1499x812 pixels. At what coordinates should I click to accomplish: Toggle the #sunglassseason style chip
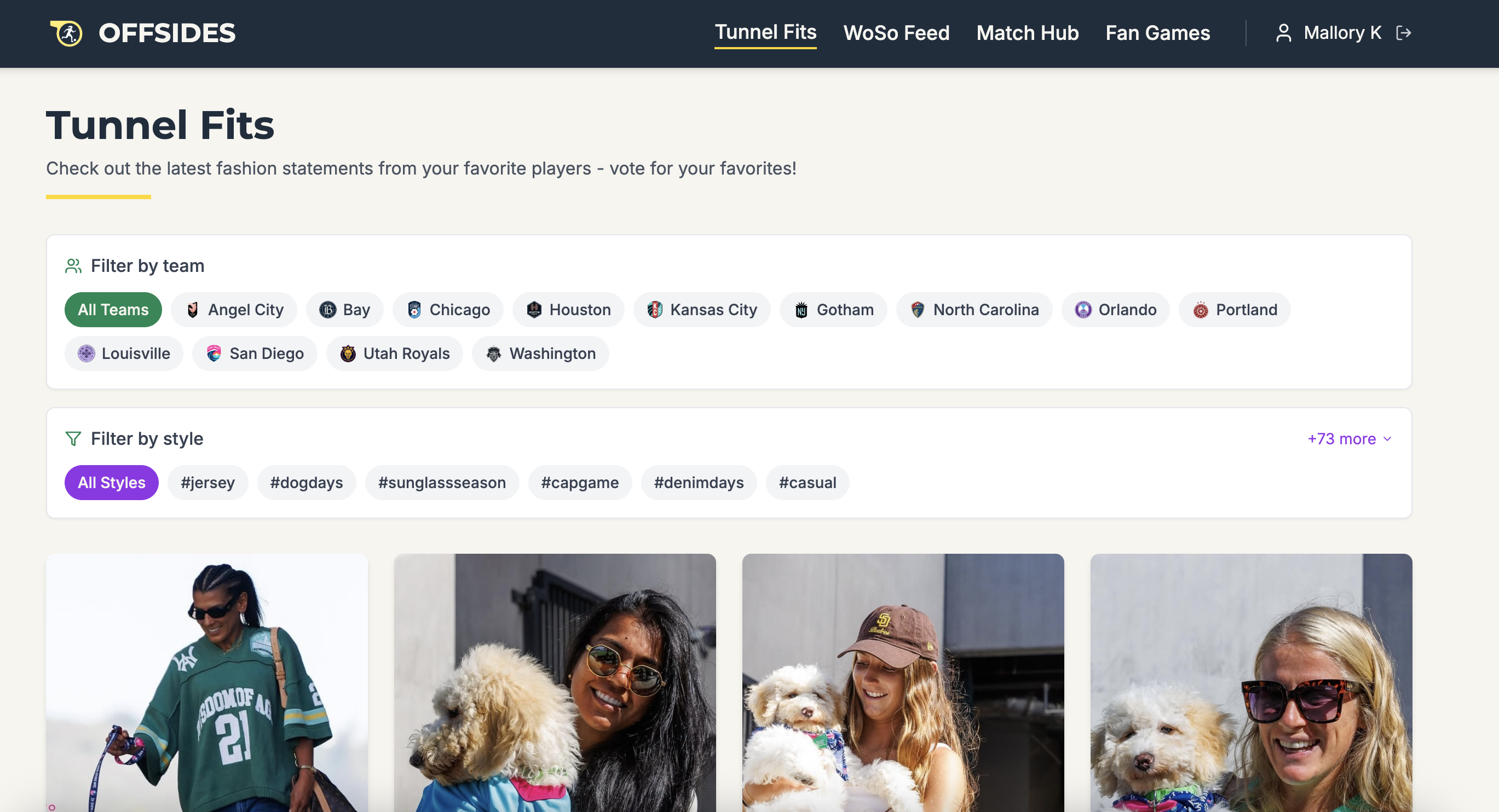[x=442, y=482]
